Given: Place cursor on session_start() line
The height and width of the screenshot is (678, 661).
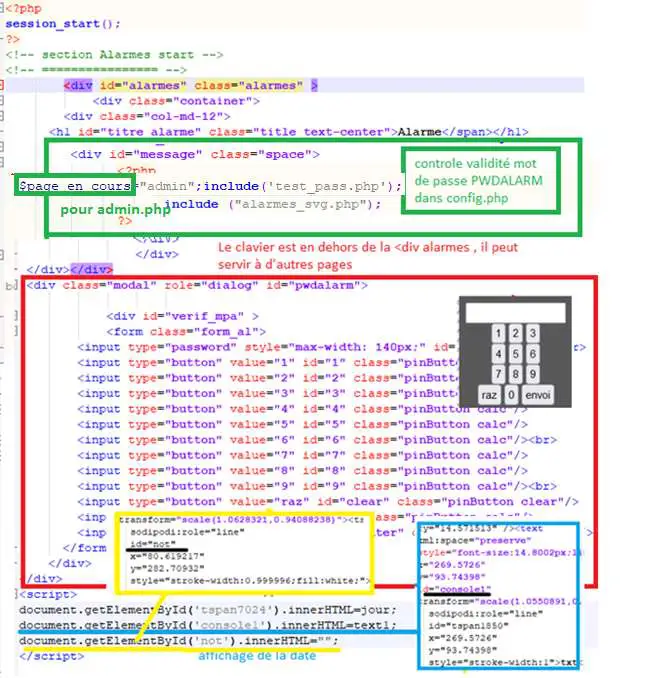Looking at the screenshot, I should point(63,23).
